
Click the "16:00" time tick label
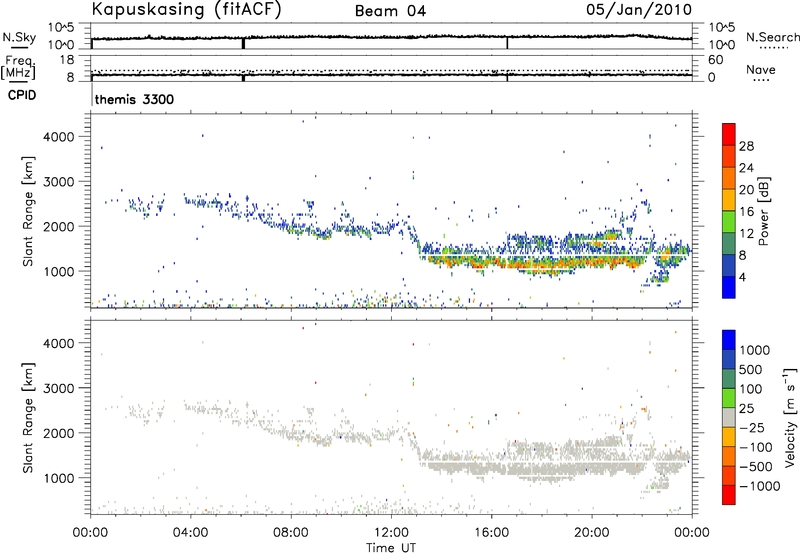coord(491,533)
